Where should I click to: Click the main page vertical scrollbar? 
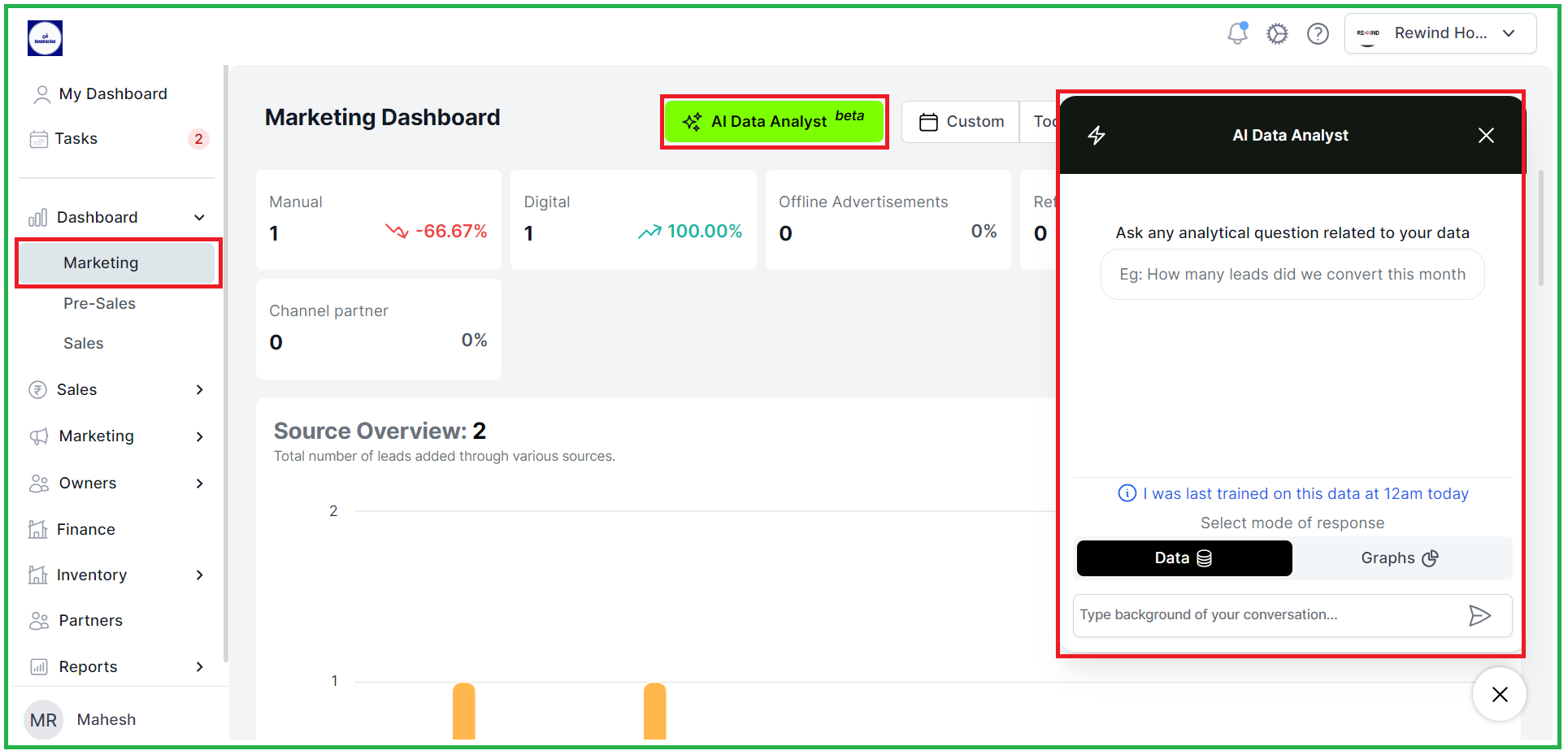coord(1541,228)
